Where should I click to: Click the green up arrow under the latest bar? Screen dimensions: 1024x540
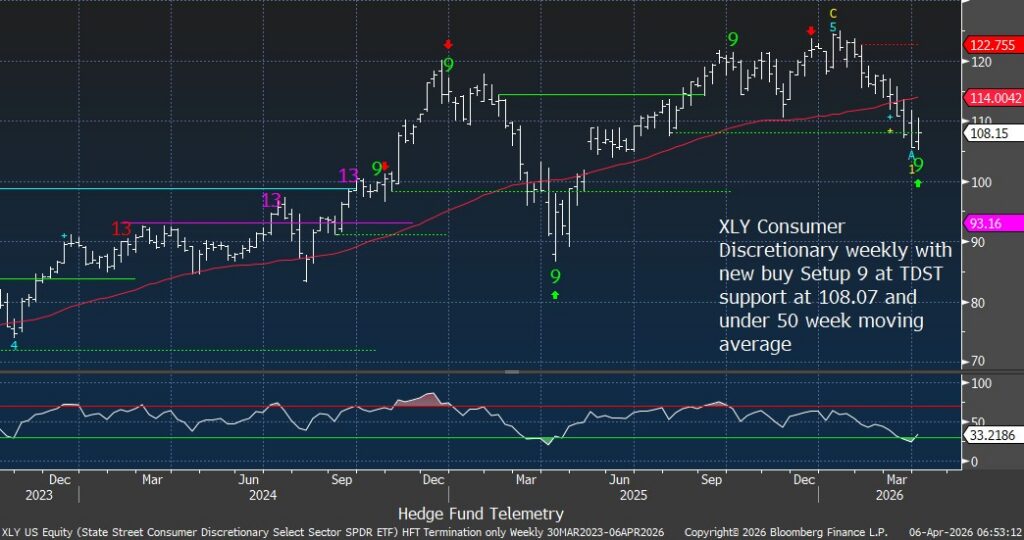pos(918,183)
